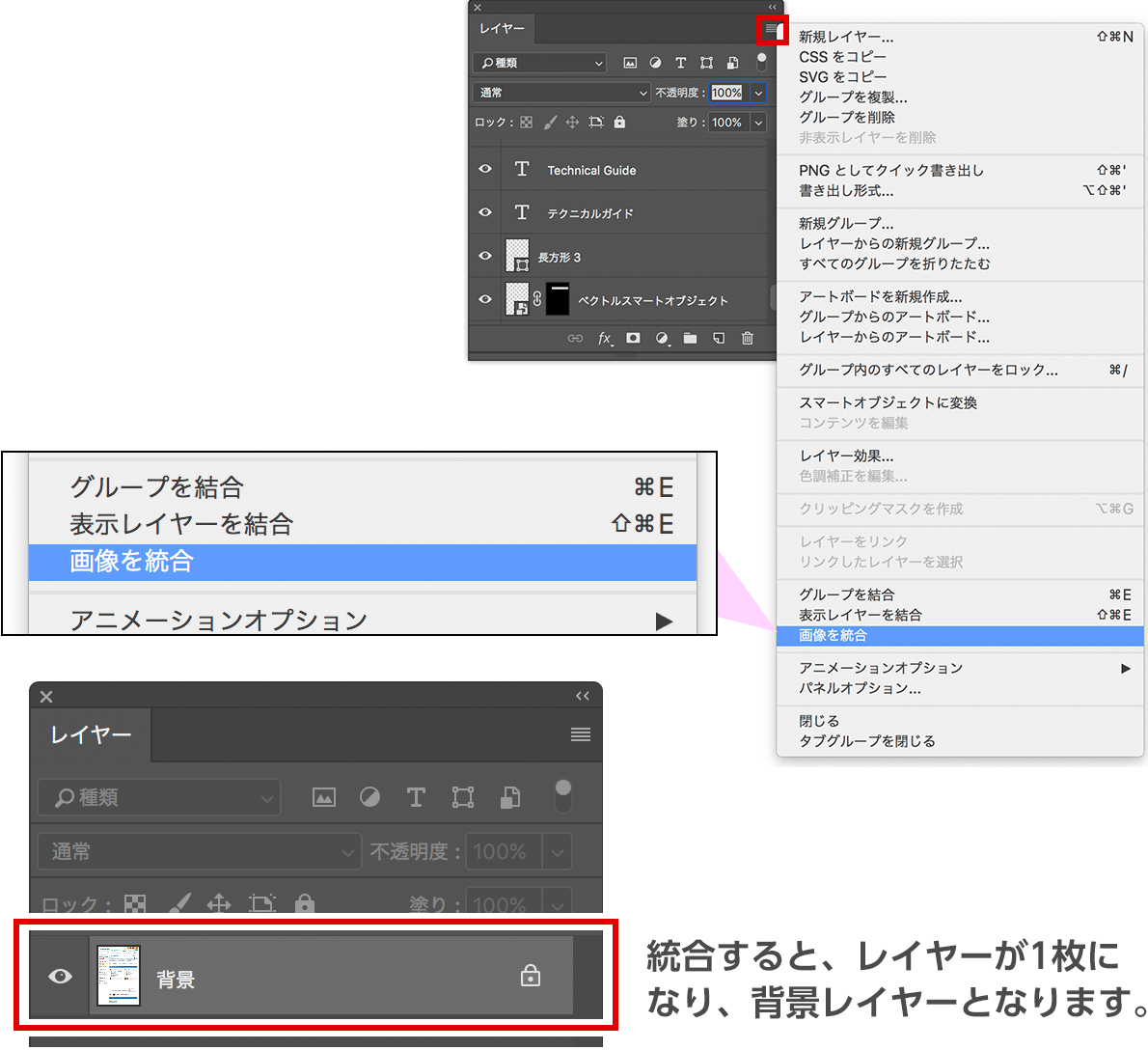Open the fx layer style button
The width and height of the screenshot is (1148, 1050).
[x=604, y=339]
